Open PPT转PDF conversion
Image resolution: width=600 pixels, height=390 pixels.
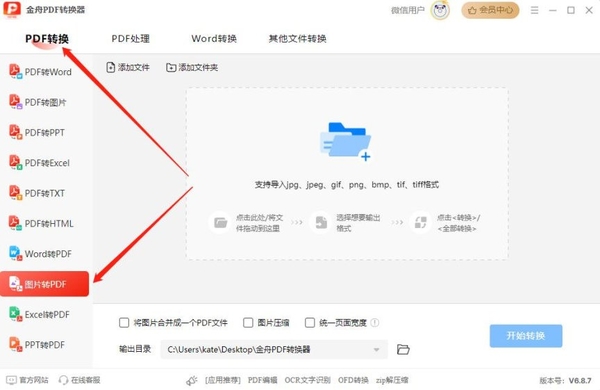tap(37, 344)
